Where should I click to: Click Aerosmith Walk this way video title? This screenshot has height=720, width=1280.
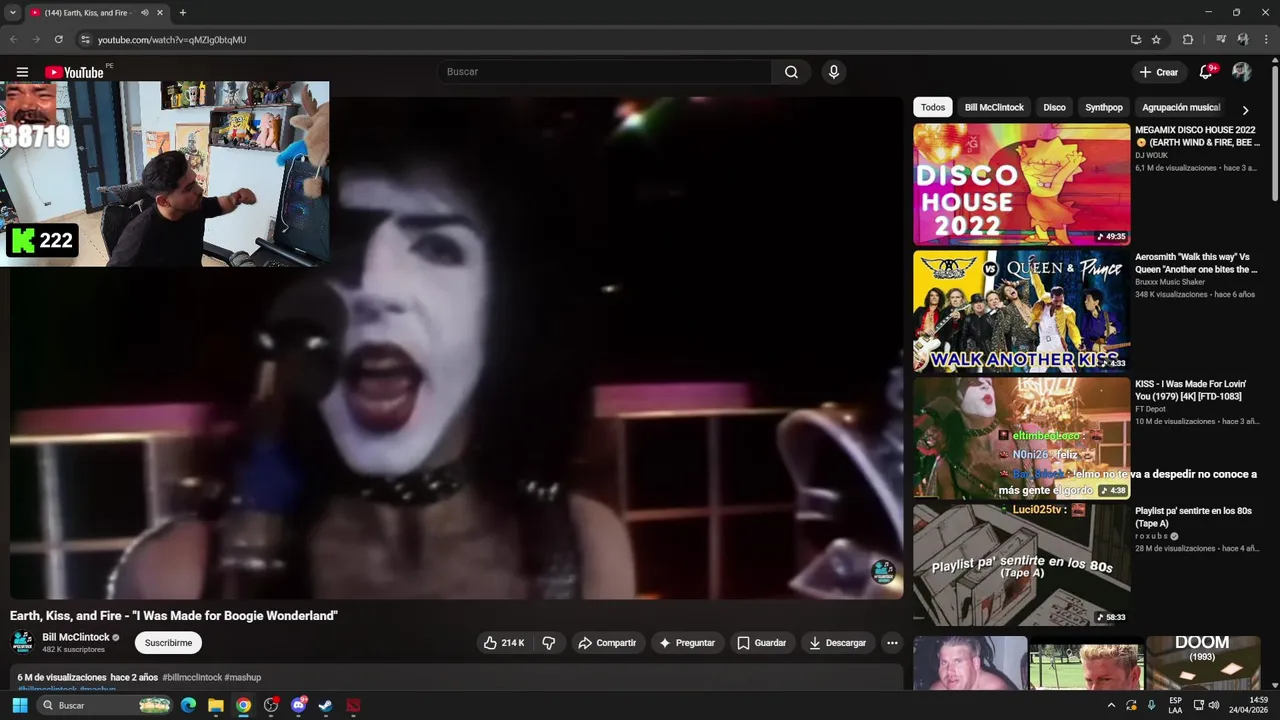pyautogui.click(x=1196, y=263)
